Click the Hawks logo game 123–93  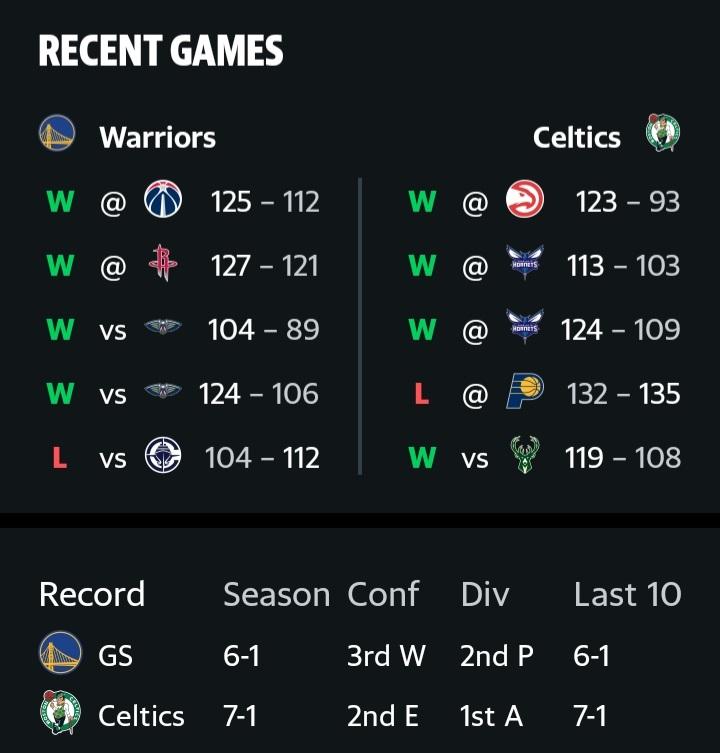coord(525,199)
